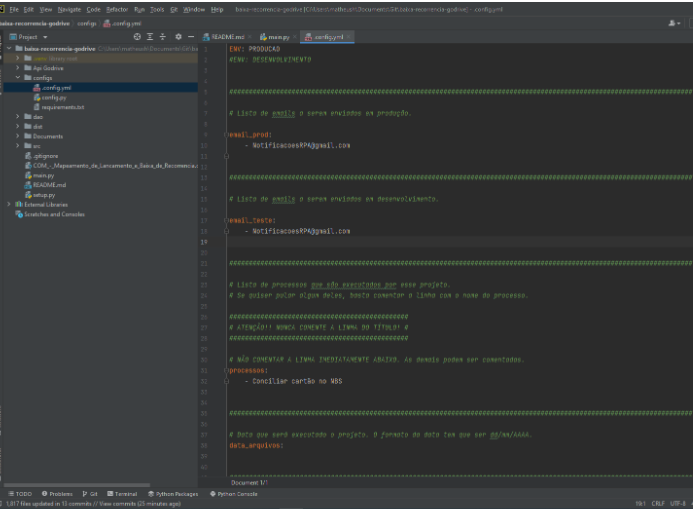Click Select Opened File locate icon
The width and height of the screenshot is (693, 509).
137,37
